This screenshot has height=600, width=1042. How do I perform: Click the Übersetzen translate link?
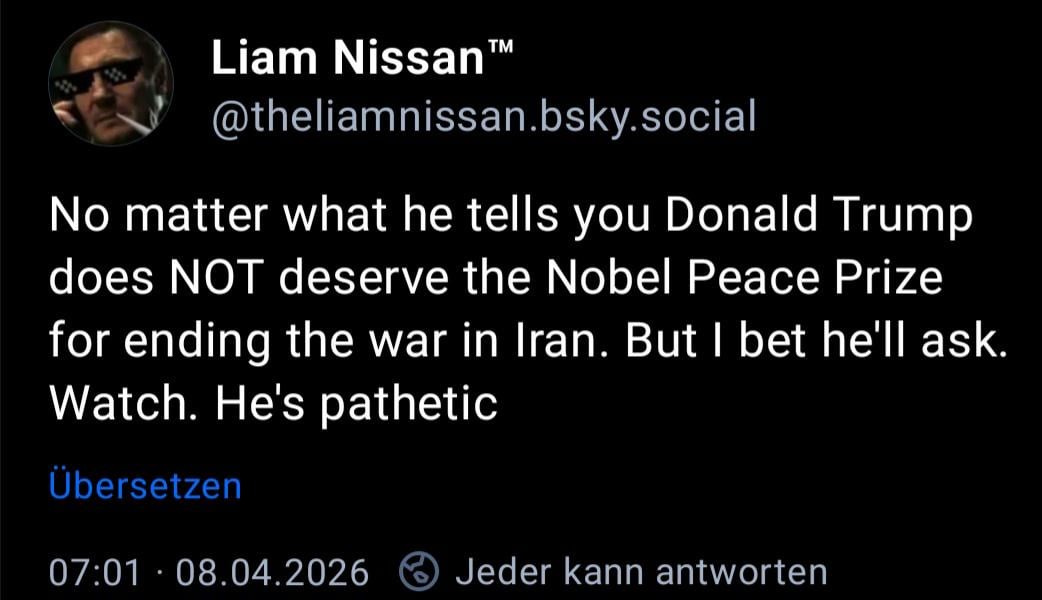(145, 486)
